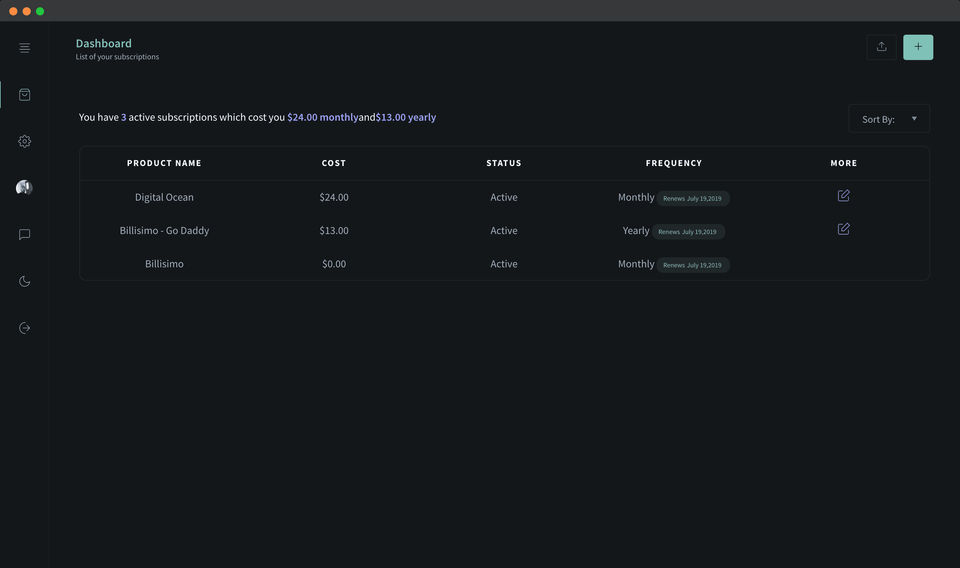Edit the Billisimo - Go Daddy subscription
The width and height of the screenshot is (960, 568).
843,229
